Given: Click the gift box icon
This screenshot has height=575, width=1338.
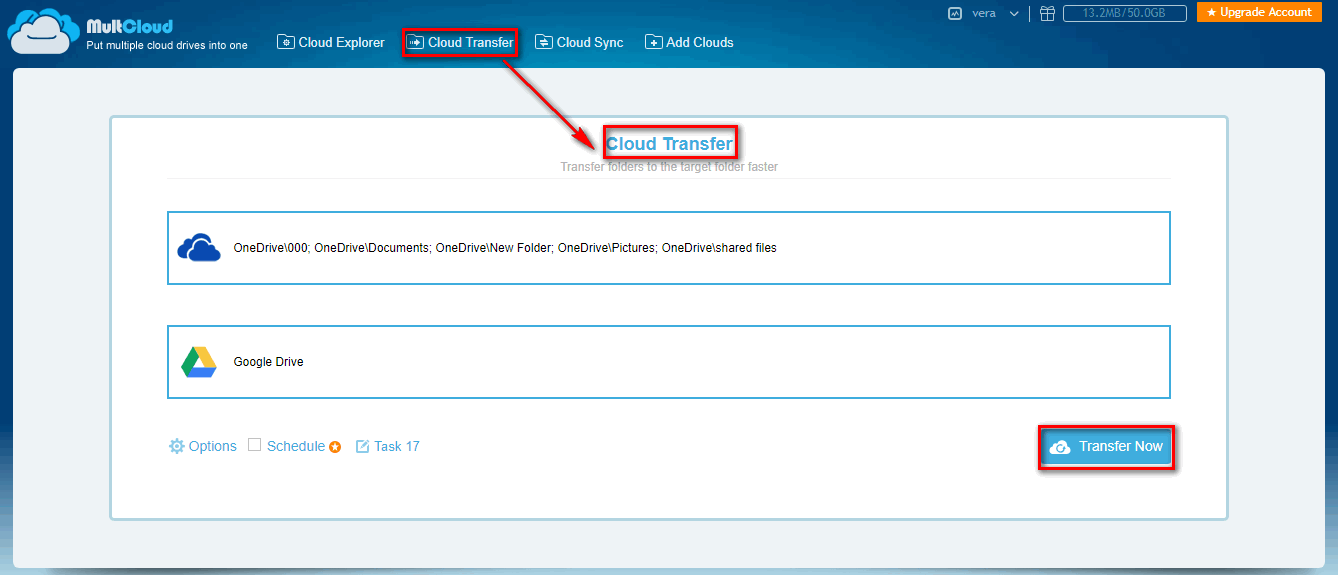Looking at the screenshot, I should point(1047,14).
